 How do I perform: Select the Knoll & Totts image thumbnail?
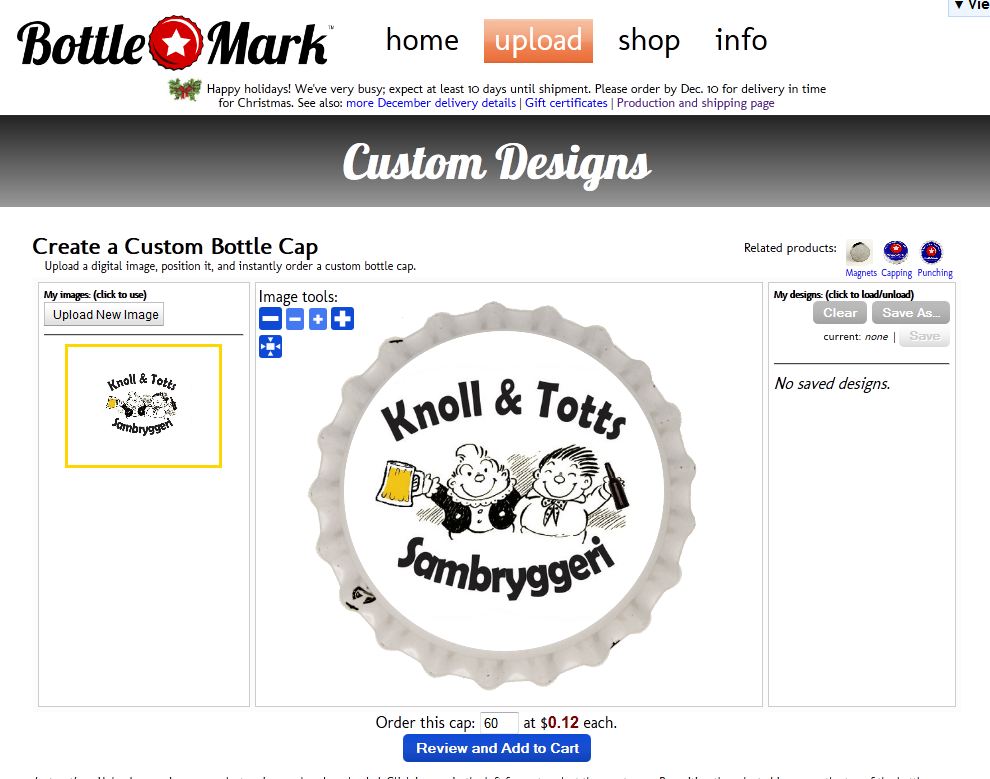click(143, 406)
